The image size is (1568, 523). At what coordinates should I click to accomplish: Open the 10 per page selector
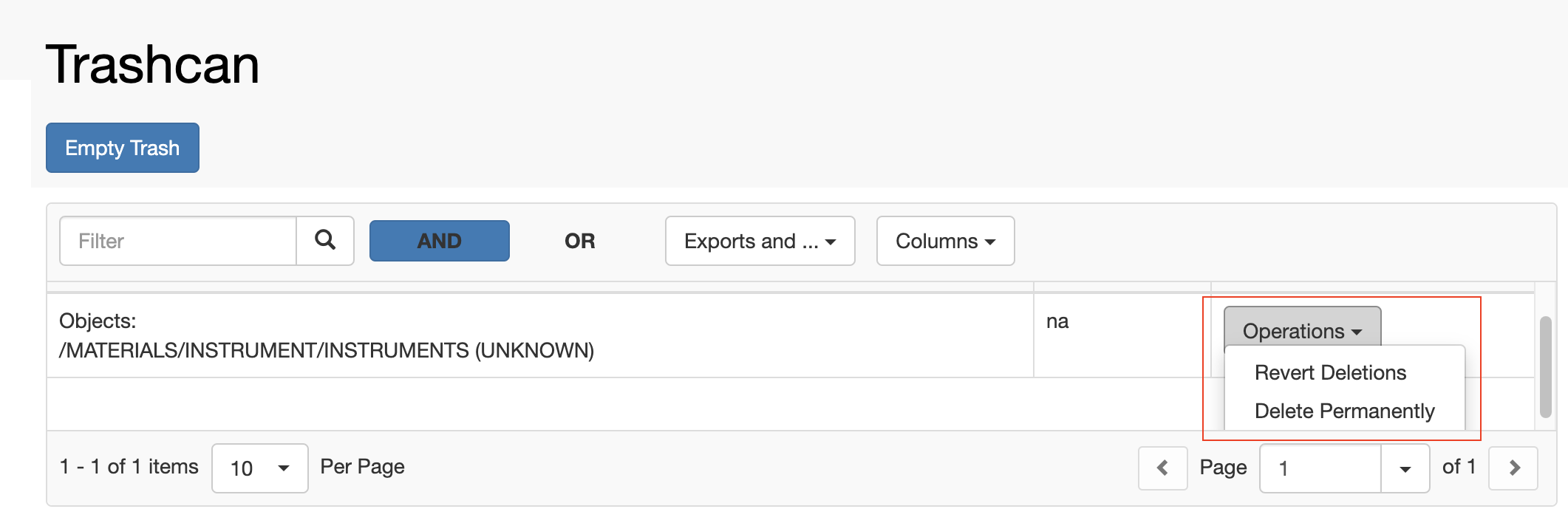(260, 468)
